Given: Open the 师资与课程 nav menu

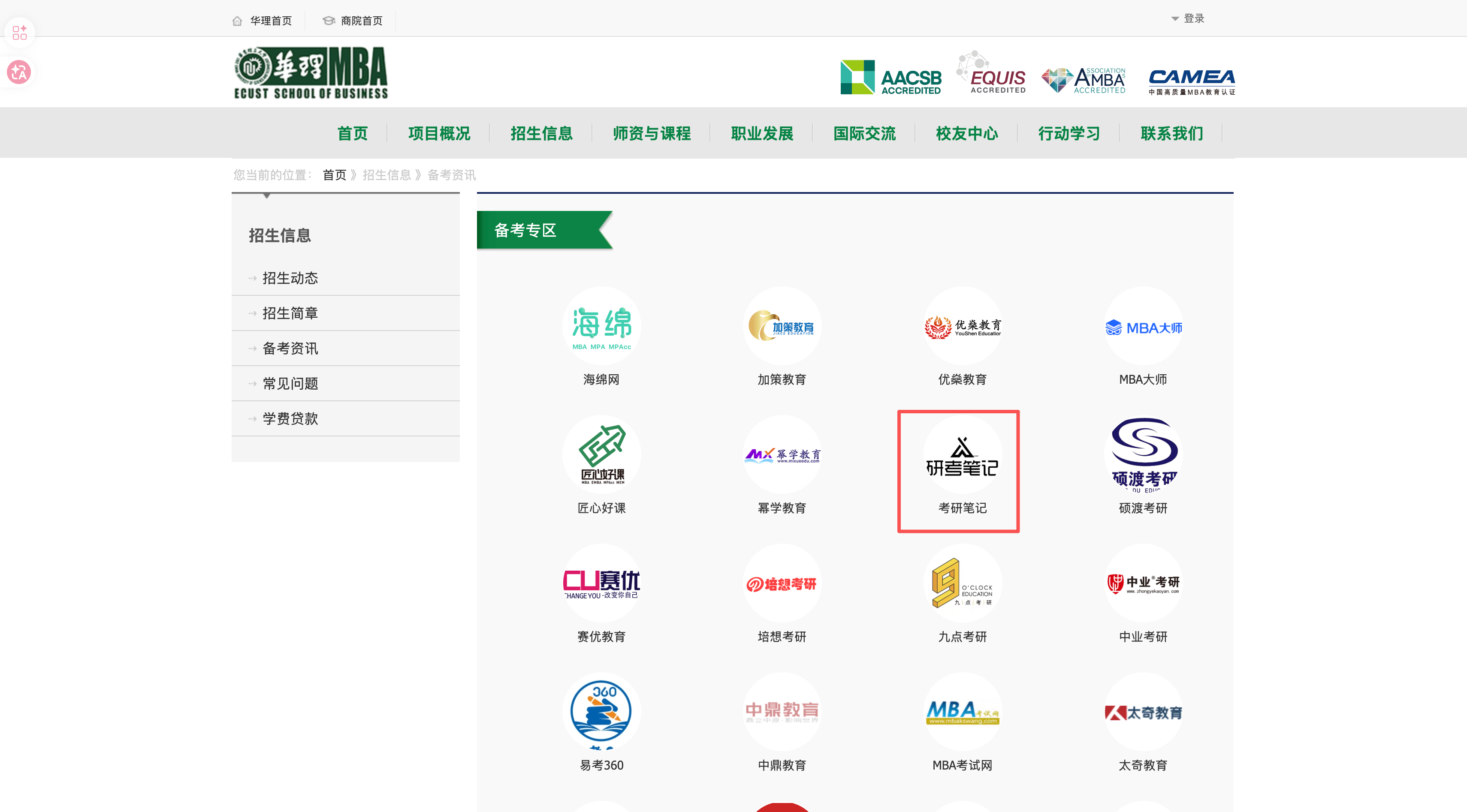Looking at the screenshot, I should [652, 133].
